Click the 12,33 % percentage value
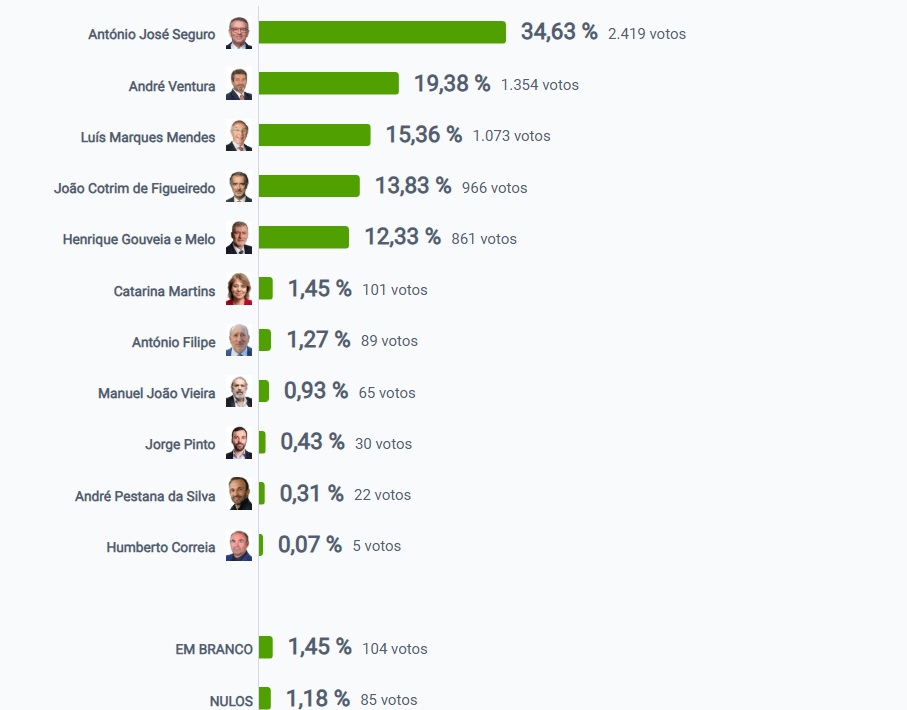907x710 pixels. click(x=402, y=237)
